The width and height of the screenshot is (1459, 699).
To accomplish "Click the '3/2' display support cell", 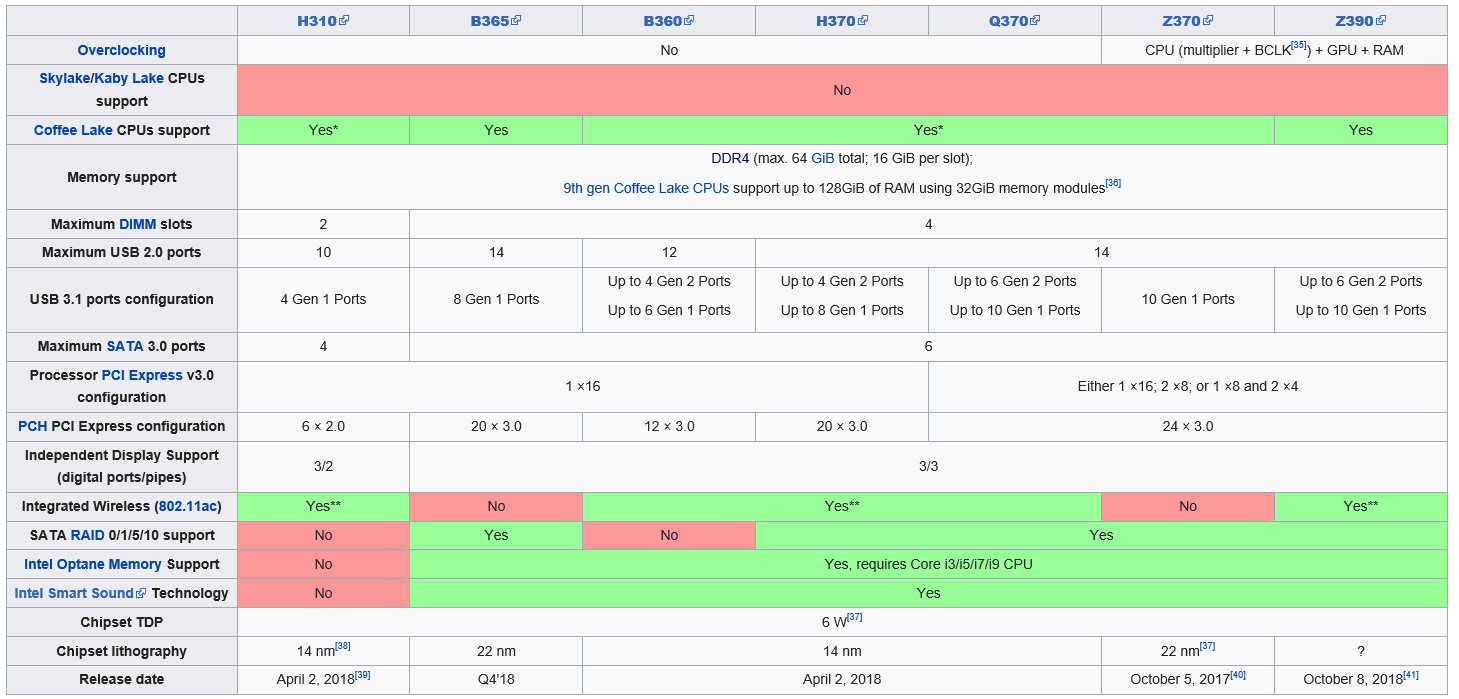I will click(323, 466).
